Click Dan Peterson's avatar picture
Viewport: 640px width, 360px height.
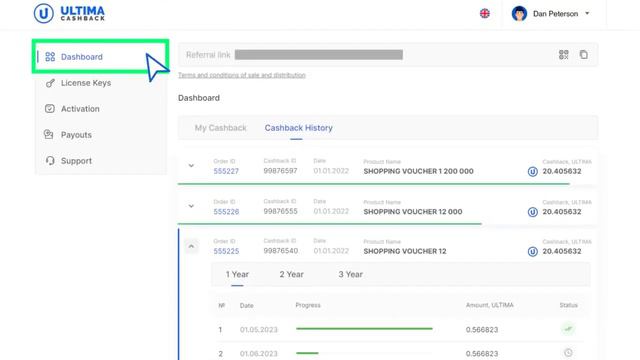point(519,13)
